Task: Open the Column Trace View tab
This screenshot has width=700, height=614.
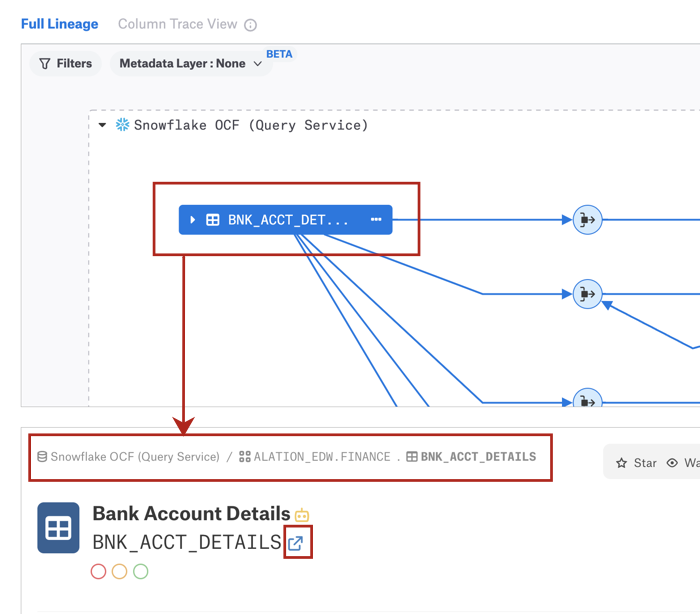Action: [x=177, y=24]
